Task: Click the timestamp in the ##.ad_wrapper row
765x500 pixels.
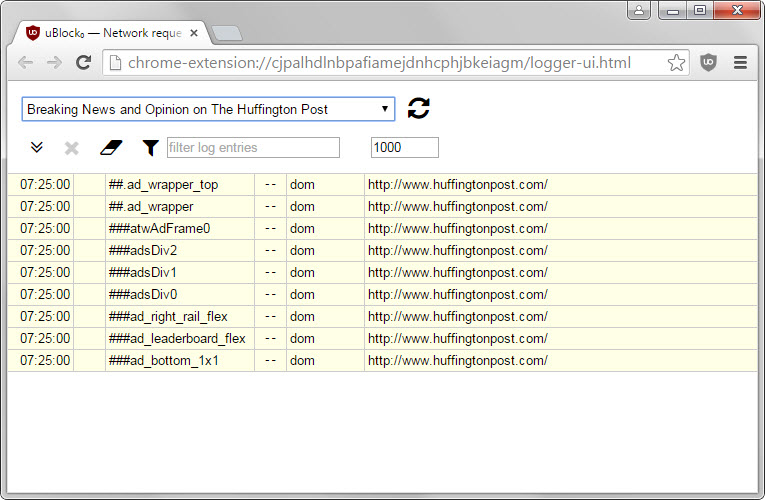Action: (x=45, y=206)
